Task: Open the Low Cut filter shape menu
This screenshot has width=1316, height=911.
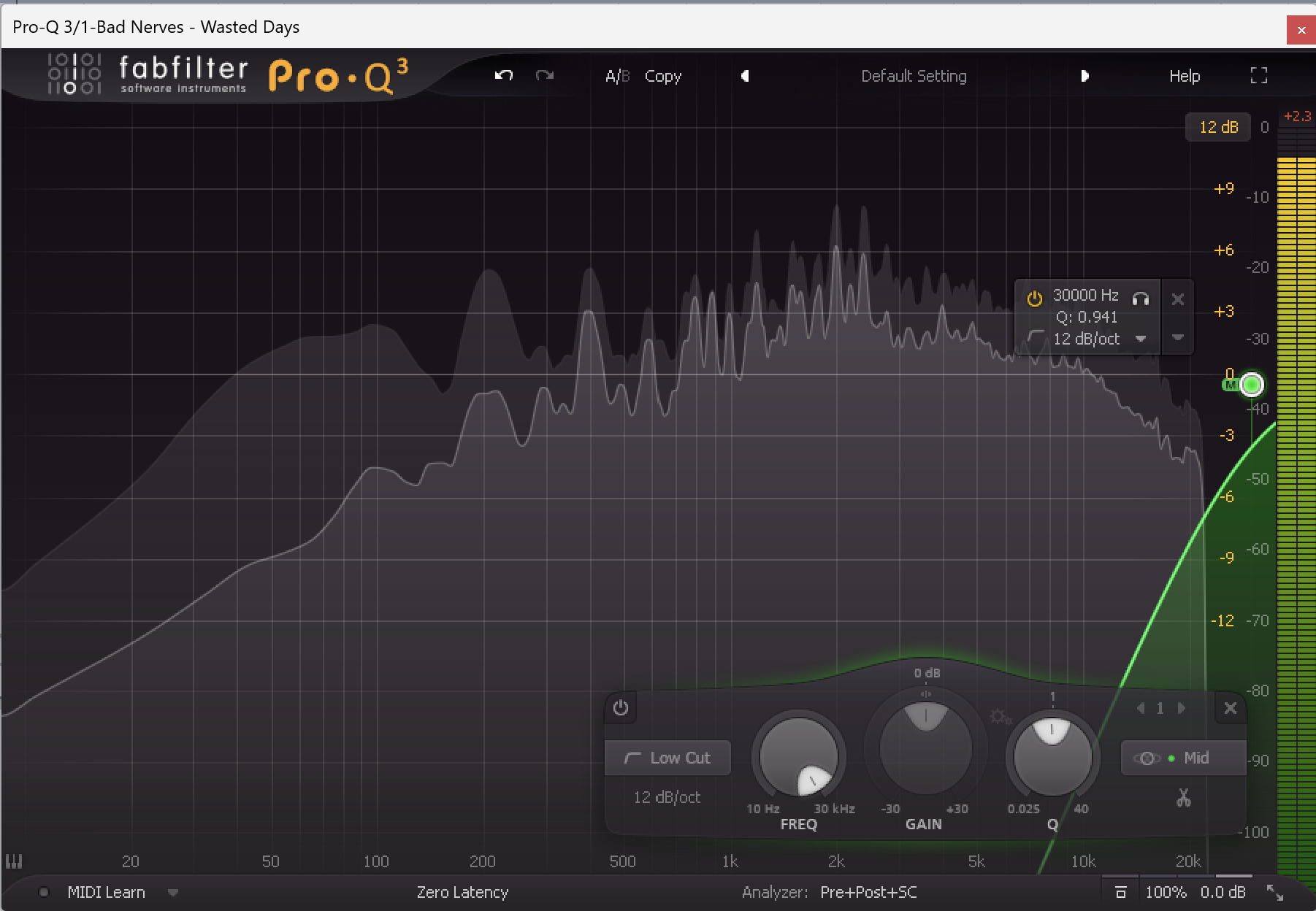Action: point(667,758)
